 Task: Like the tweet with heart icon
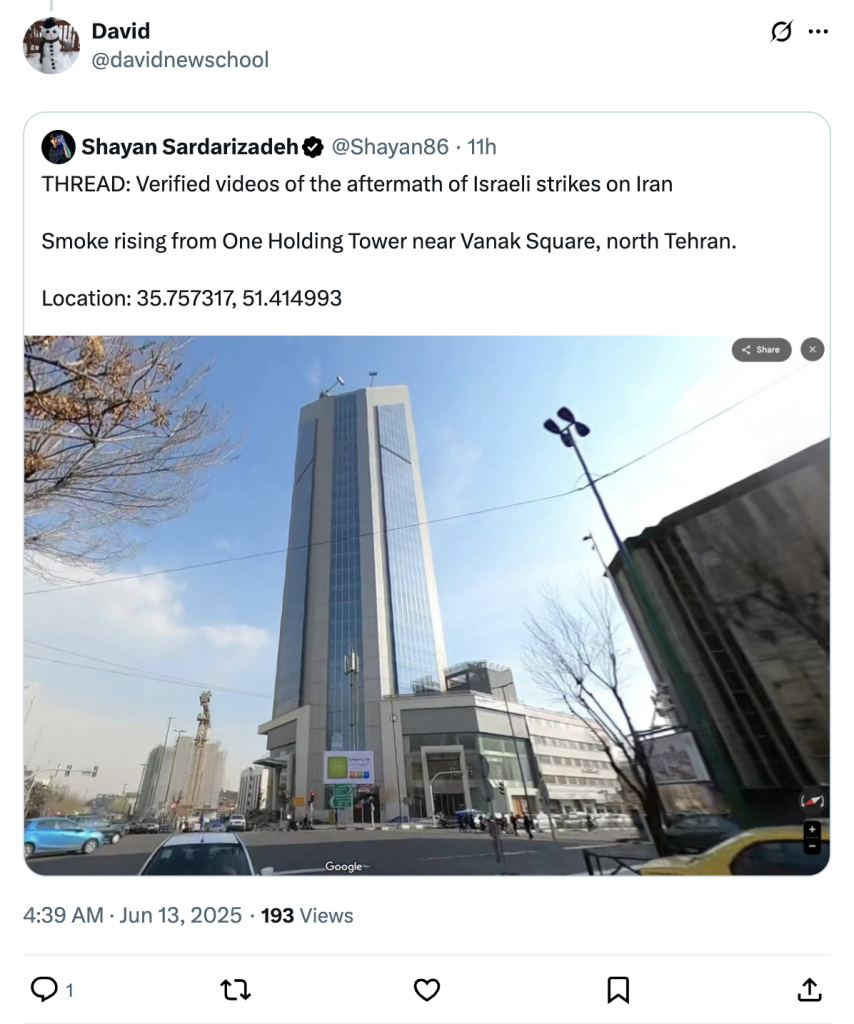[x=427, y=990]
